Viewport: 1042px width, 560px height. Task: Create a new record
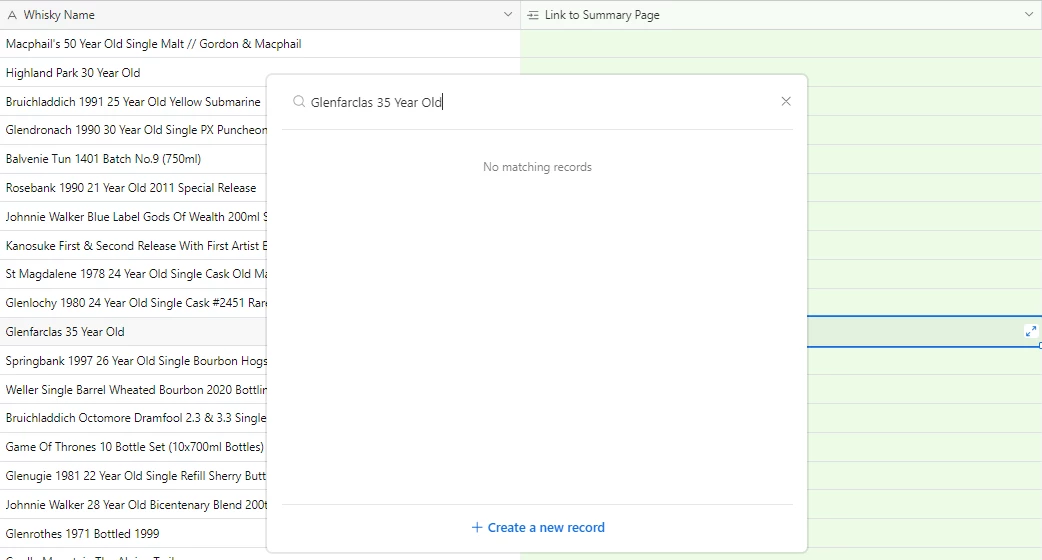pyautogui.click(x=538, y=527)
